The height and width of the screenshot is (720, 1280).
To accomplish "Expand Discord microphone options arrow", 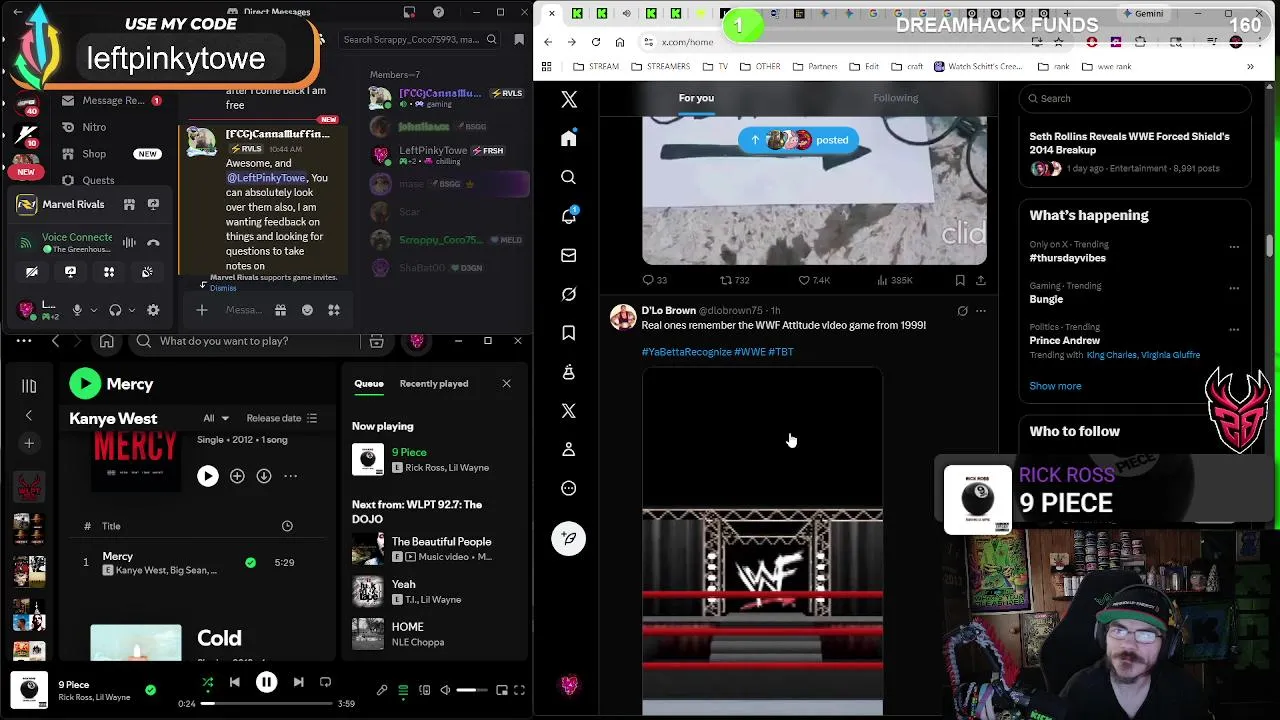I will pos(94,310).
